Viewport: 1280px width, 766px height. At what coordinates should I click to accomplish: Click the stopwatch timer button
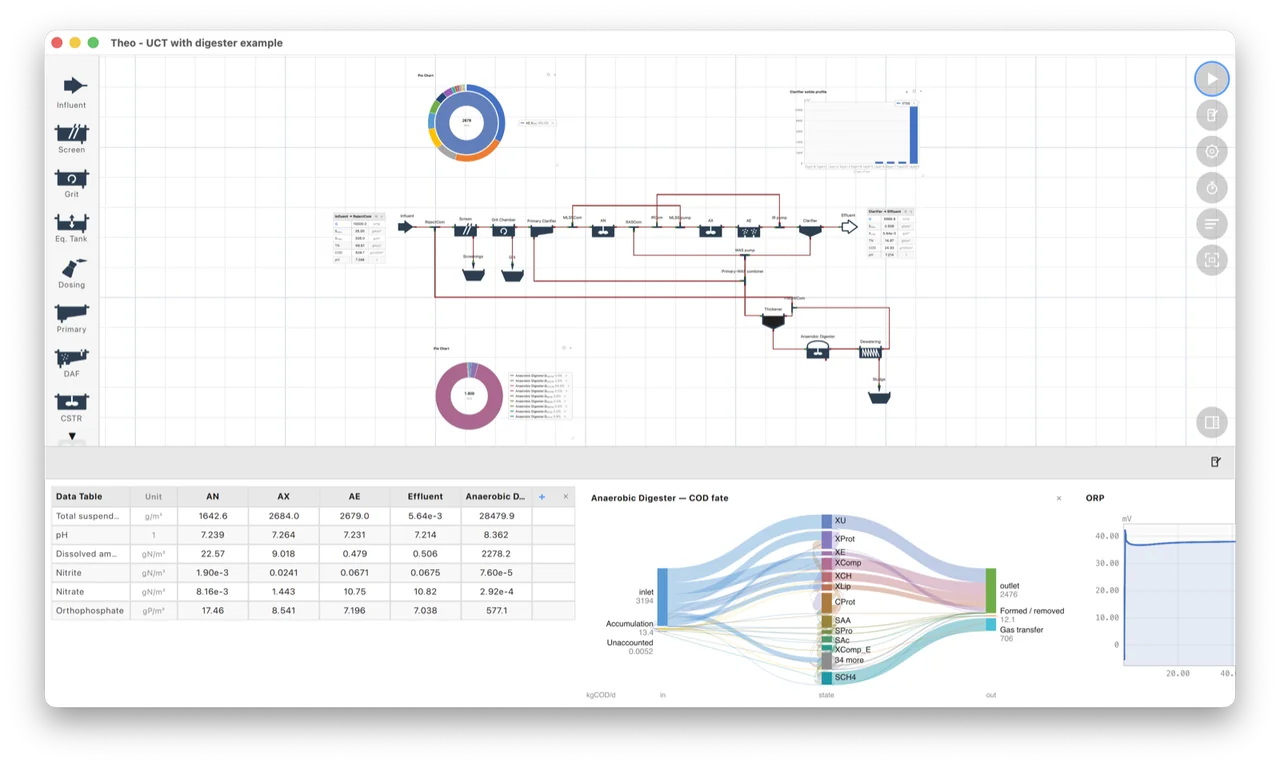pyautogui.click(x=1212, y=188)
